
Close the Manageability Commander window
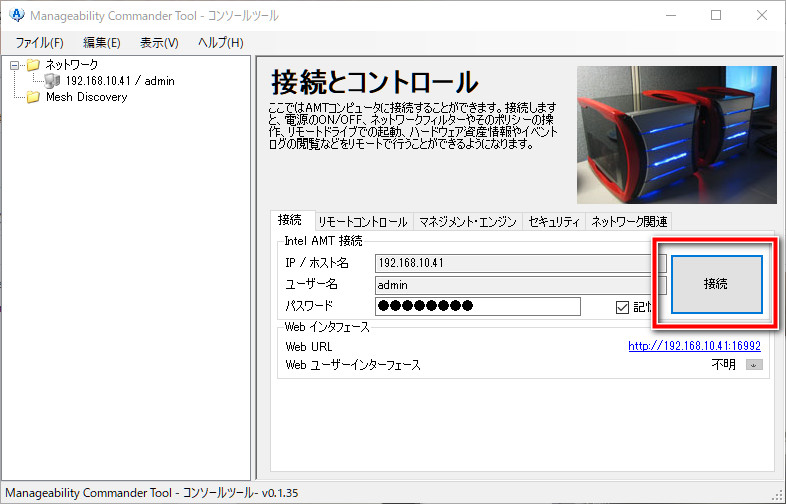[761, 16]
